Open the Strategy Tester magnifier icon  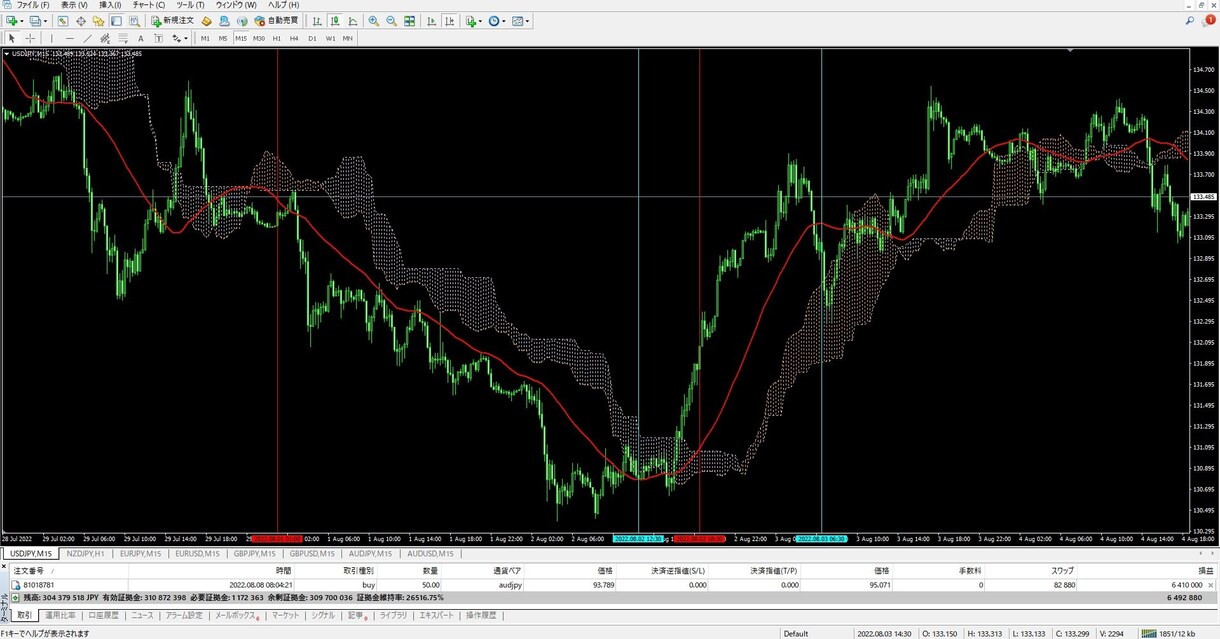pyautogui.click(x=133, y=20)
